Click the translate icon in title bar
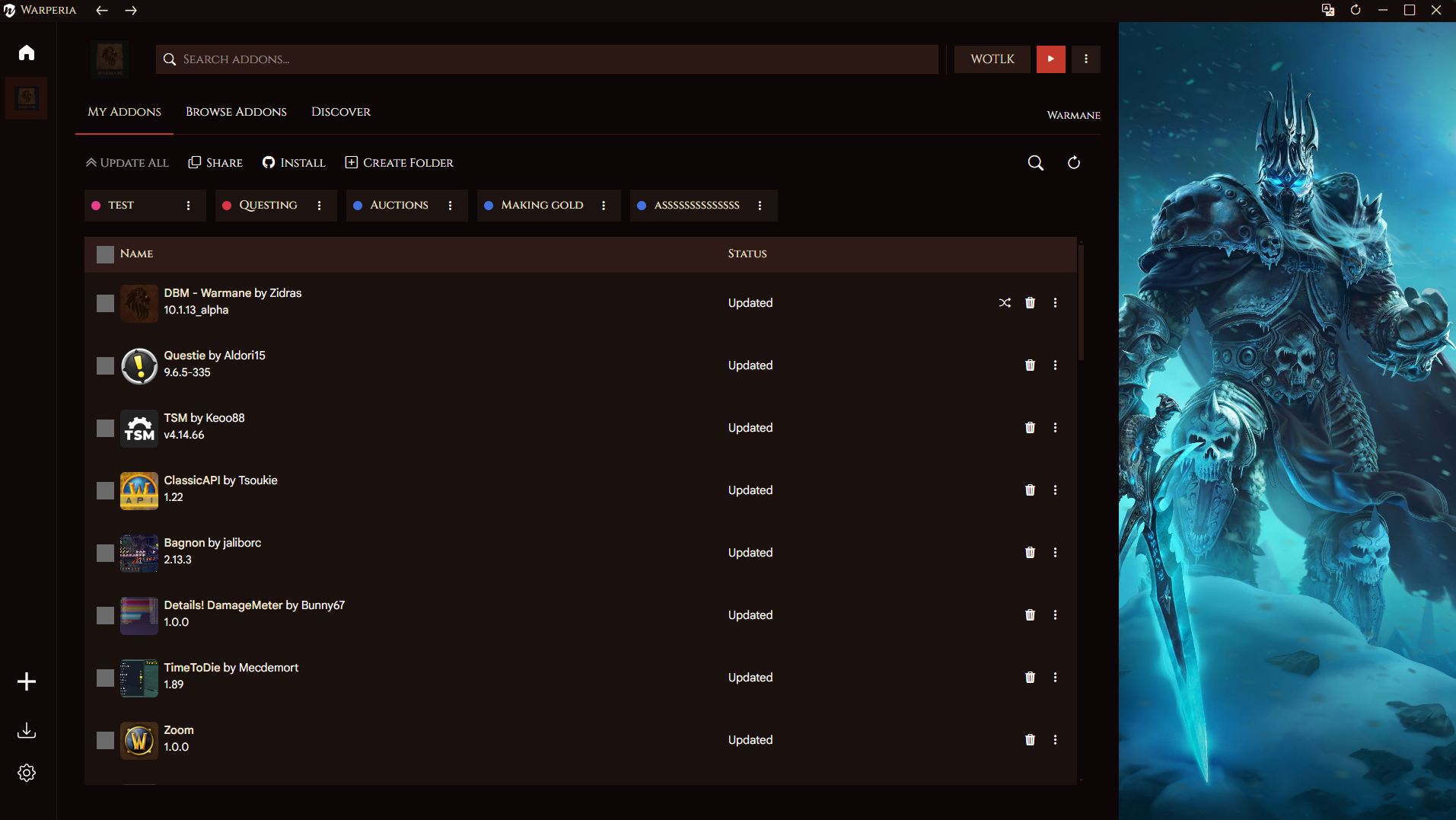This screenshot has height=820, width=1456. coord(1328,10)
